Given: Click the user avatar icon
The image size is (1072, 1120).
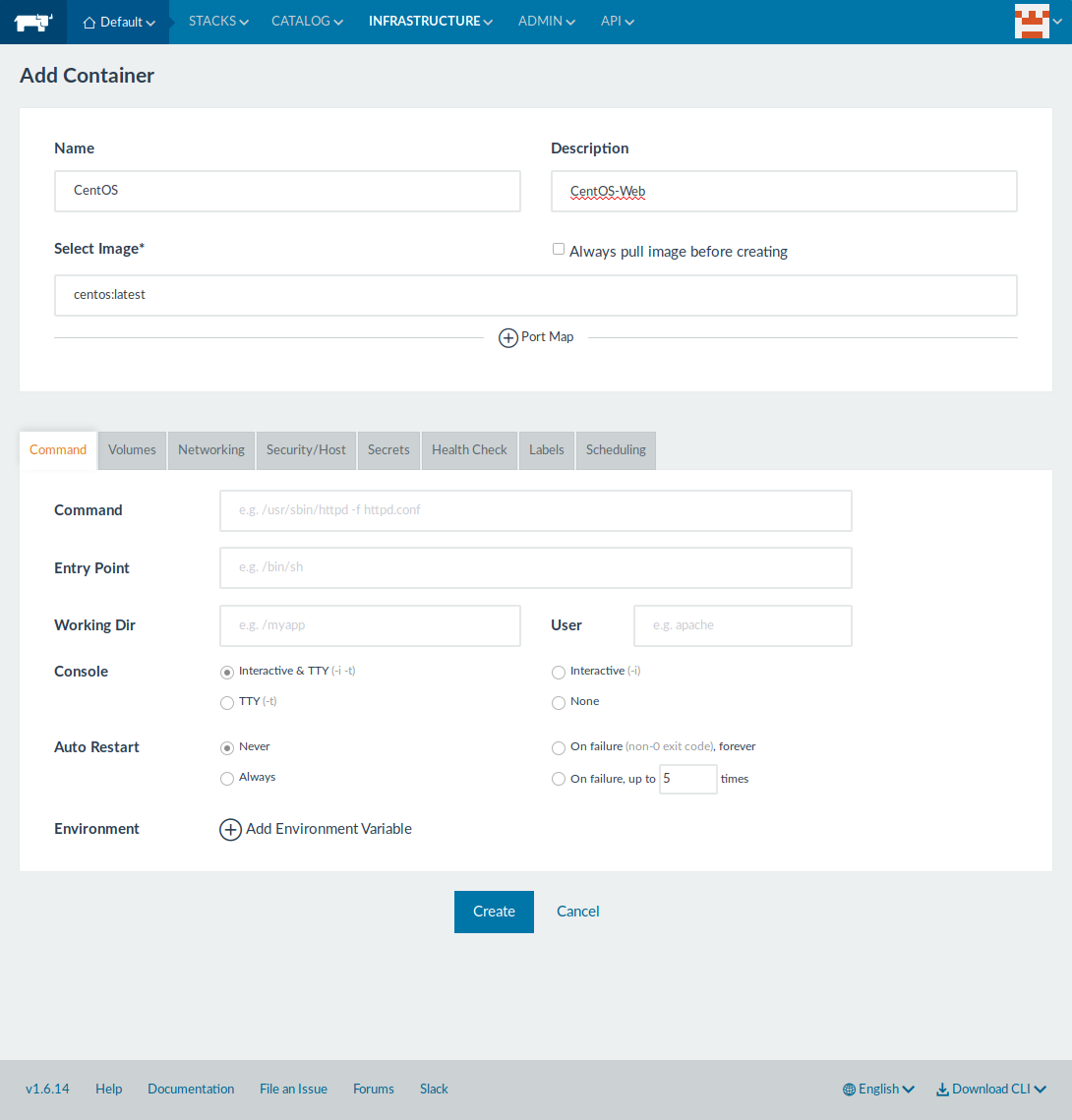Looking at the screenshot, I should 1031,22.
